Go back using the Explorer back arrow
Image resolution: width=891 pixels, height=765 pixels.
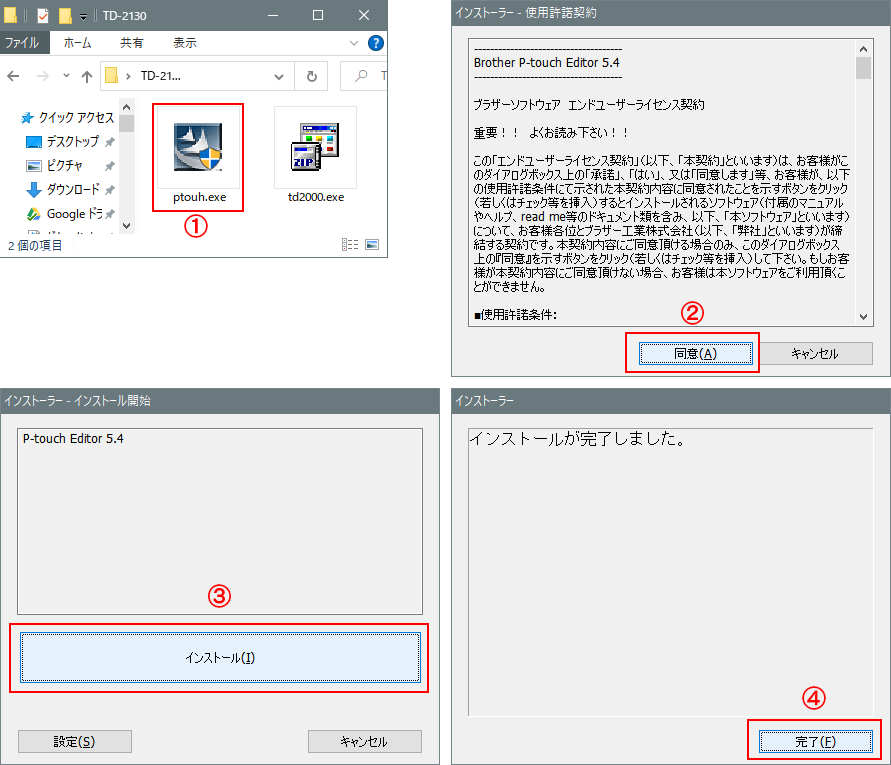click(x=14, y=76)
